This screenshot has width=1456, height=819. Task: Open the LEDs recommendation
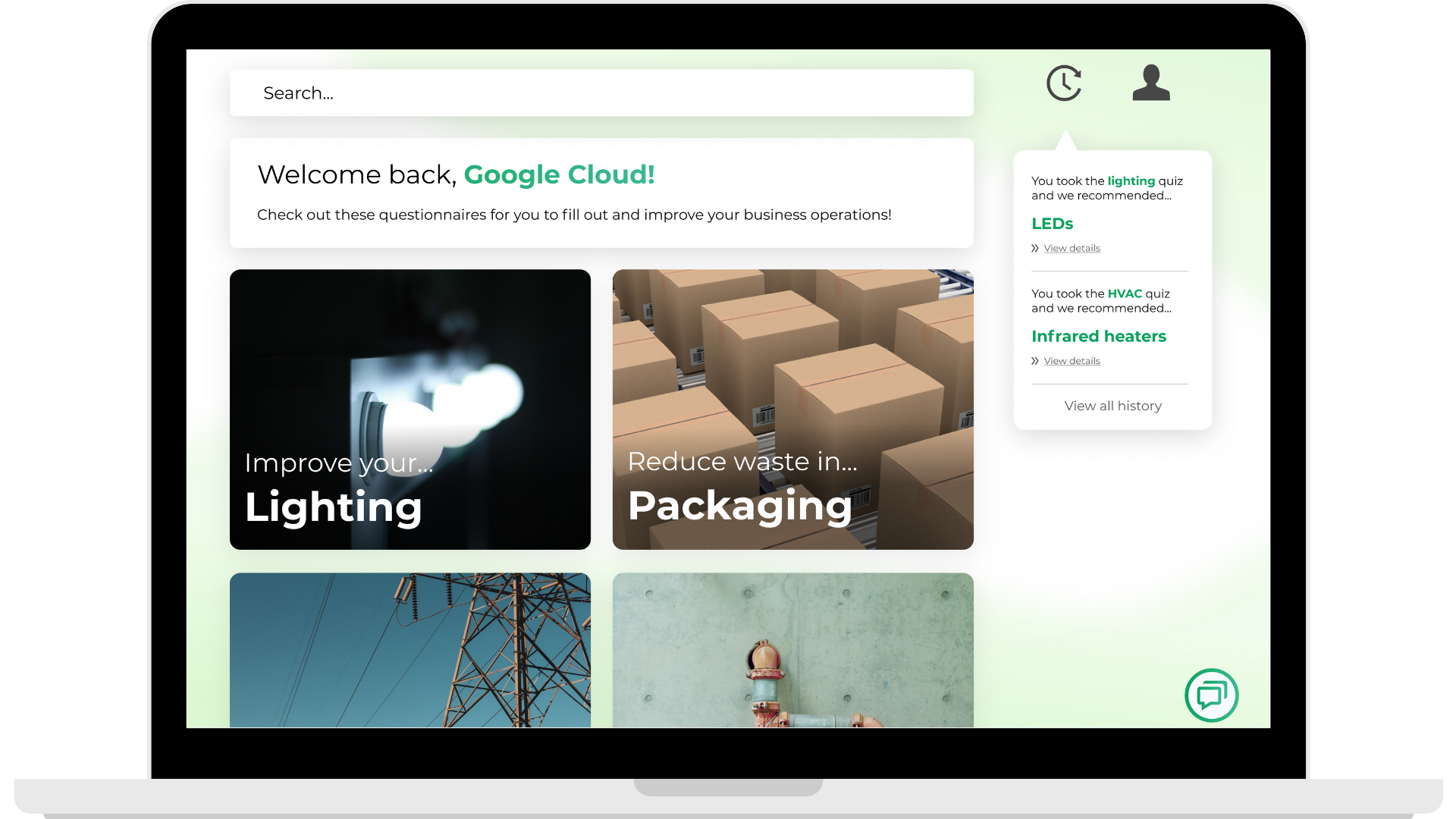pyautogui.click(x=1052, y=224)
